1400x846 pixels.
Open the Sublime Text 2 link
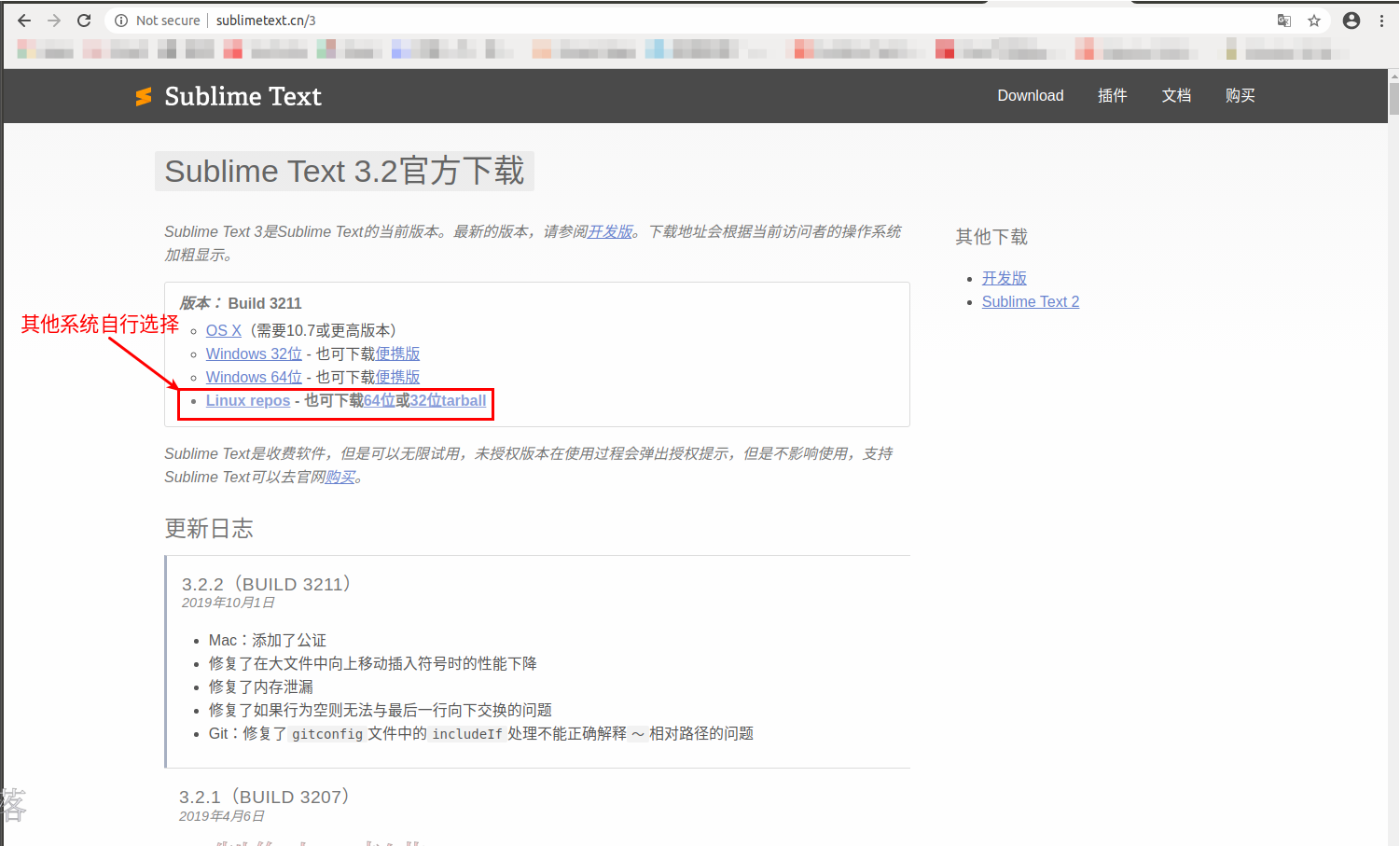click(1030, 301)
